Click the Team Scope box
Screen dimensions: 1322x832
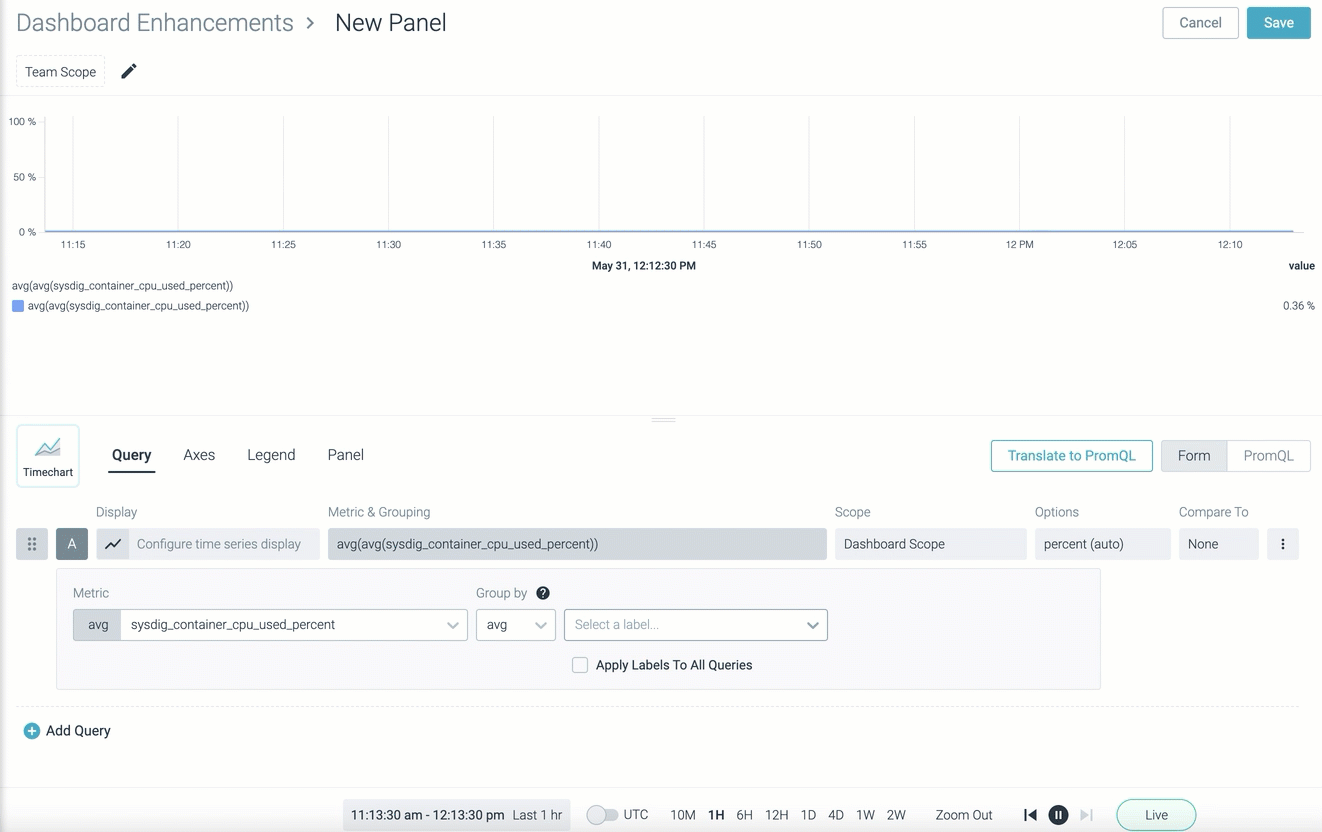61,71
